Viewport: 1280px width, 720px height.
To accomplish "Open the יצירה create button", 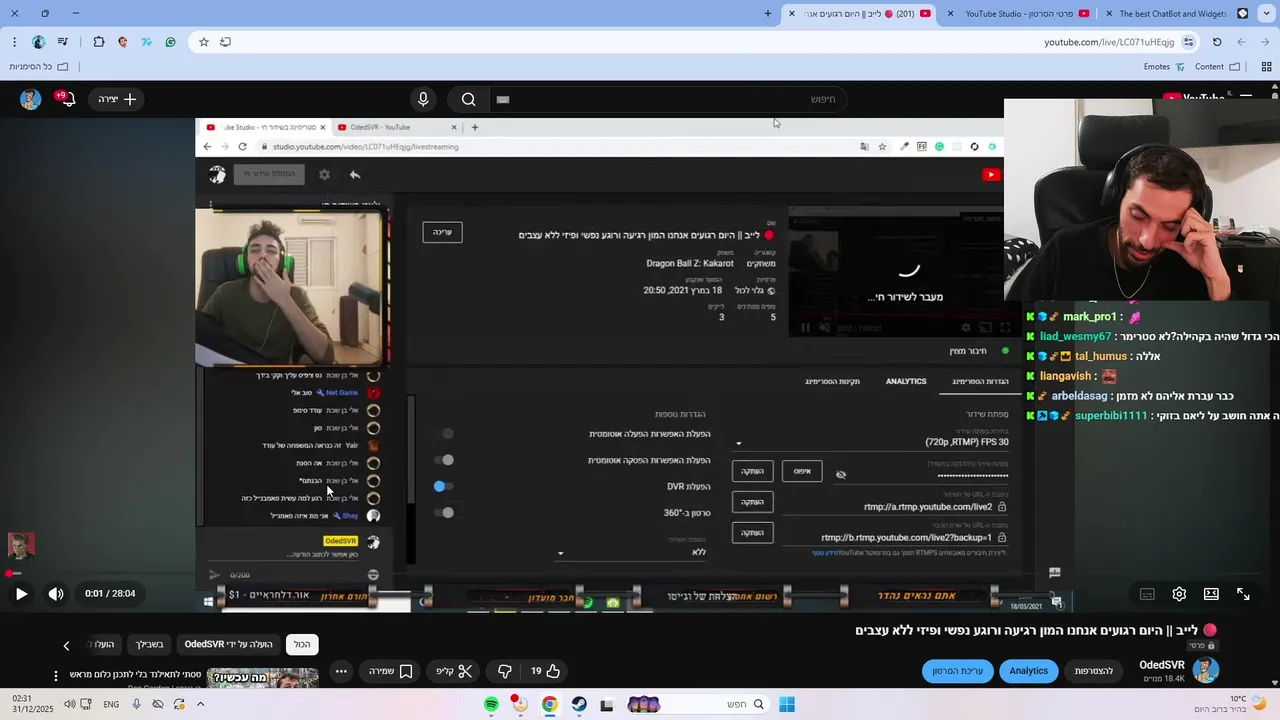I will tap(118, 99).
